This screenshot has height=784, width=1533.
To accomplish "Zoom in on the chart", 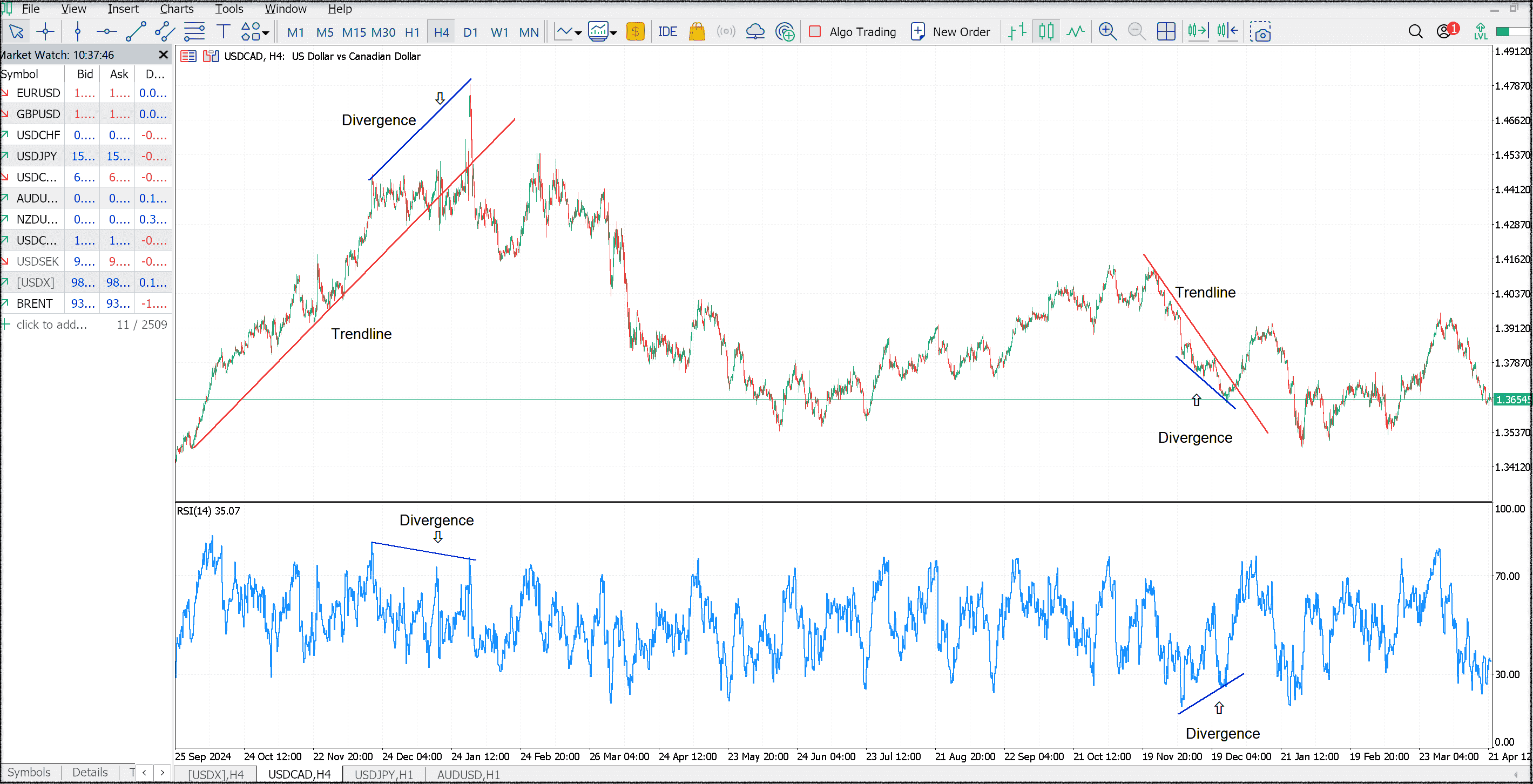I will tap(1107, 31).
